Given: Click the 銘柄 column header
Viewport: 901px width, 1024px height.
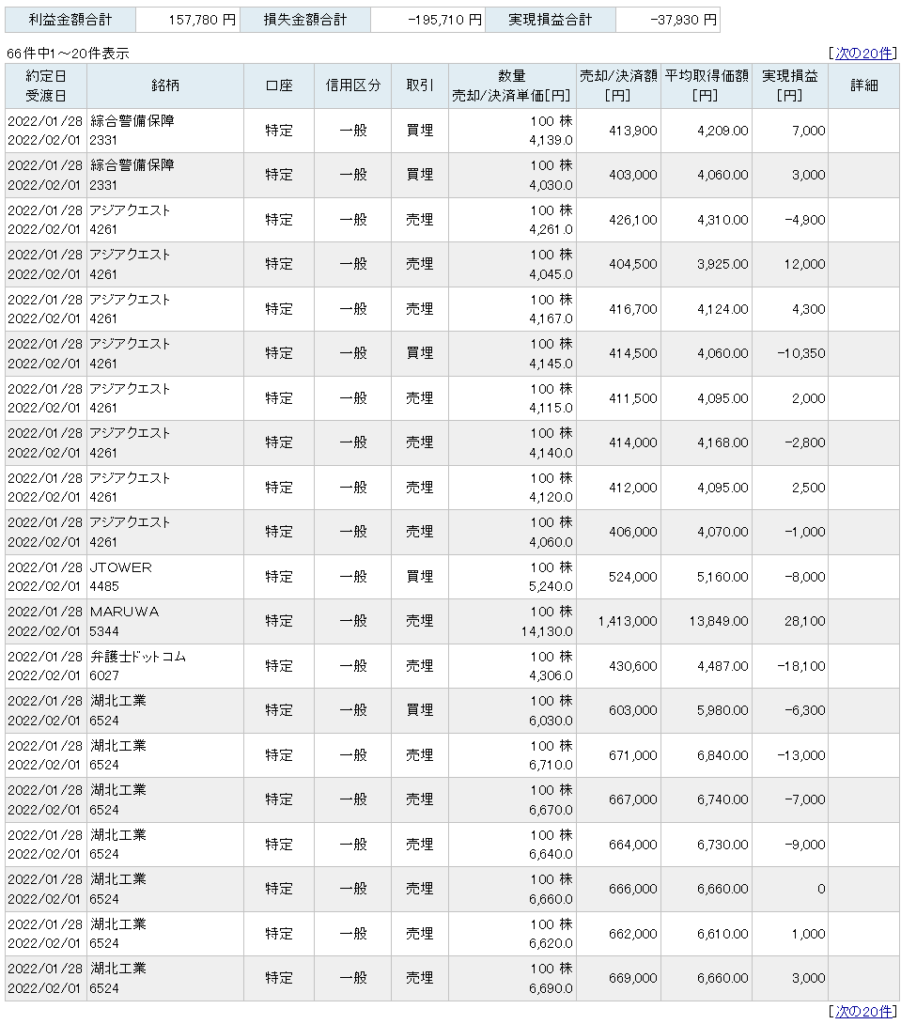Looking at the screenshot, I should click(165, 86).
